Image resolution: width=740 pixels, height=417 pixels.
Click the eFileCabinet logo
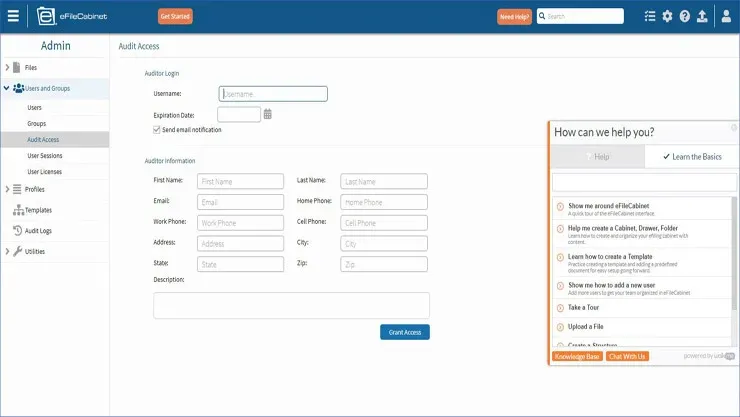pyautogui.click(x=72, y=17)
